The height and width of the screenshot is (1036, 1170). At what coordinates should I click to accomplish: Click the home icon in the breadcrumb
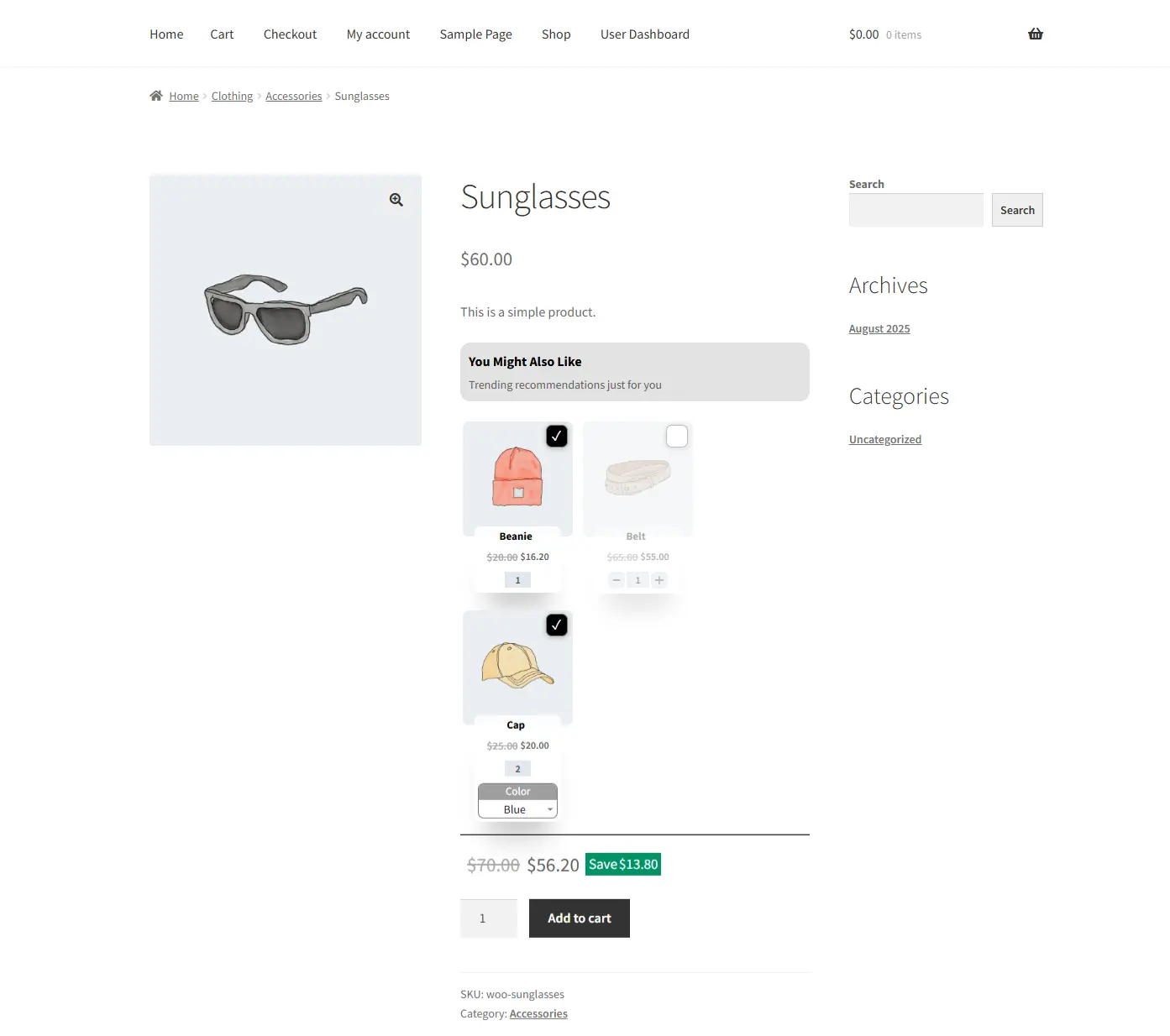point(156,95)
